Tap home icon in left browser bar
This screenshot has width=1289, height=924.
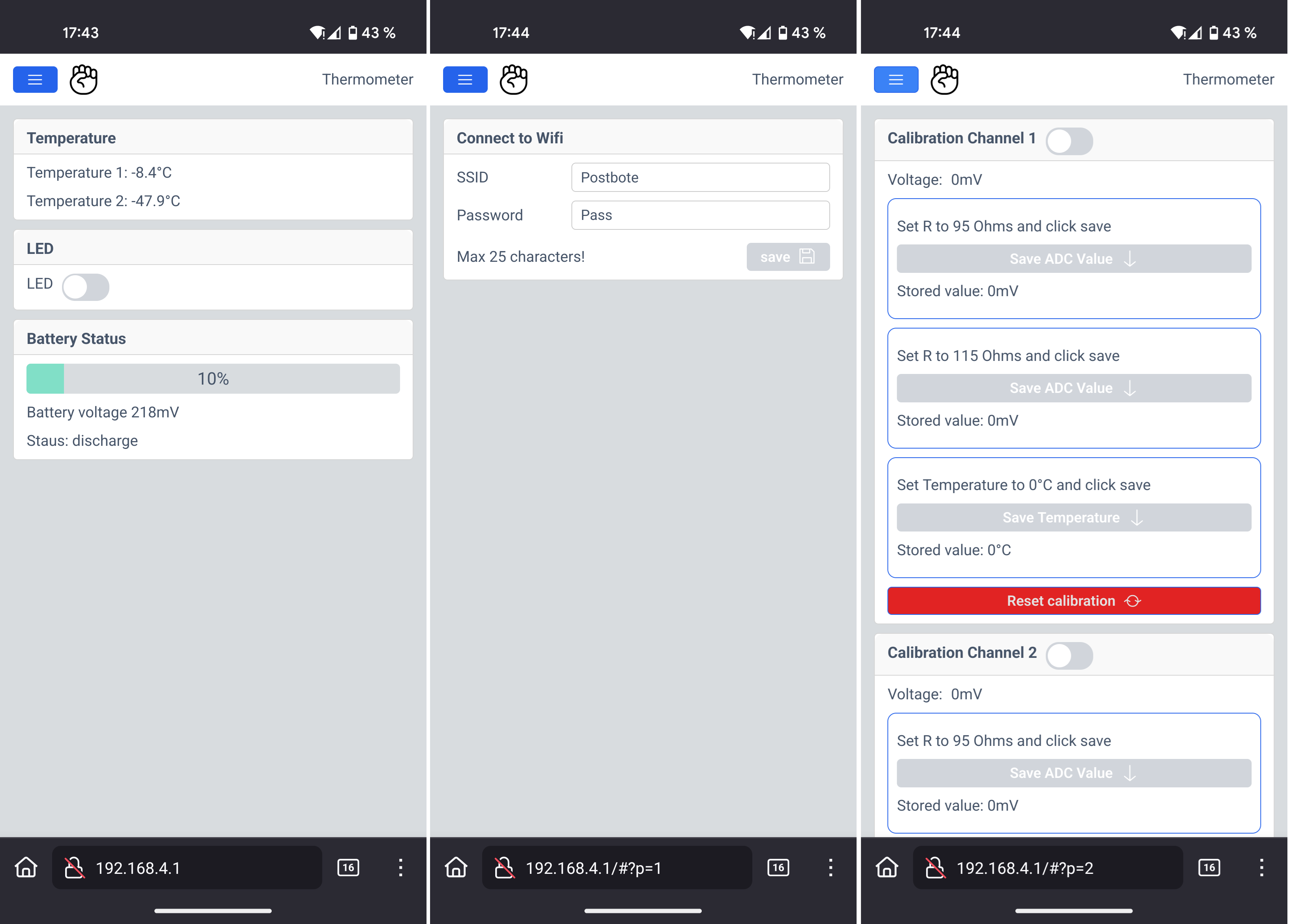click(x=26, y=867)
